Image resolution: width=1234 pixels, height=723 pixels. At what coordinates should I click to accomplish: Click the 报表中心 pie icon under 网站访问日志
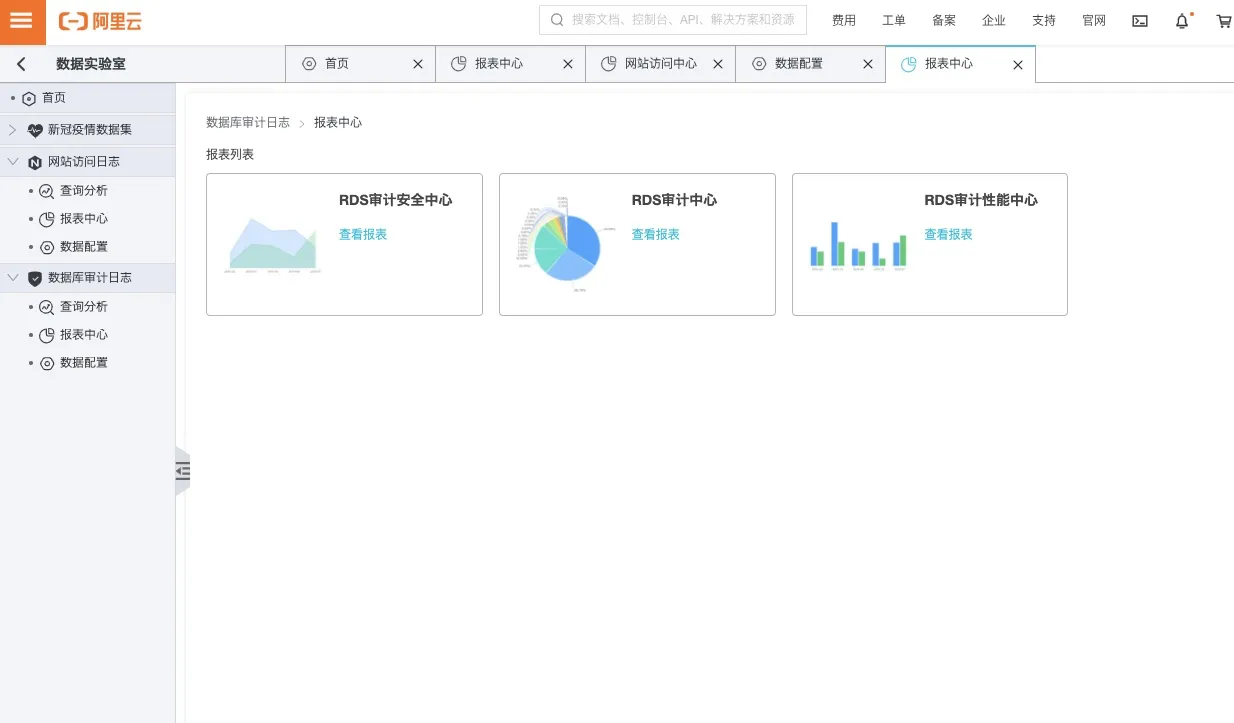pyautogui.click(x=46, y=219)
